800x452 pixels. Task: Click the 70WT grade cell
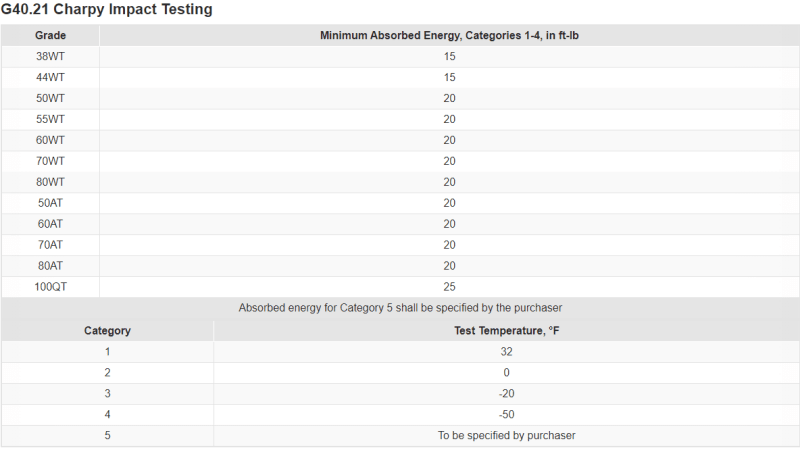51,161
